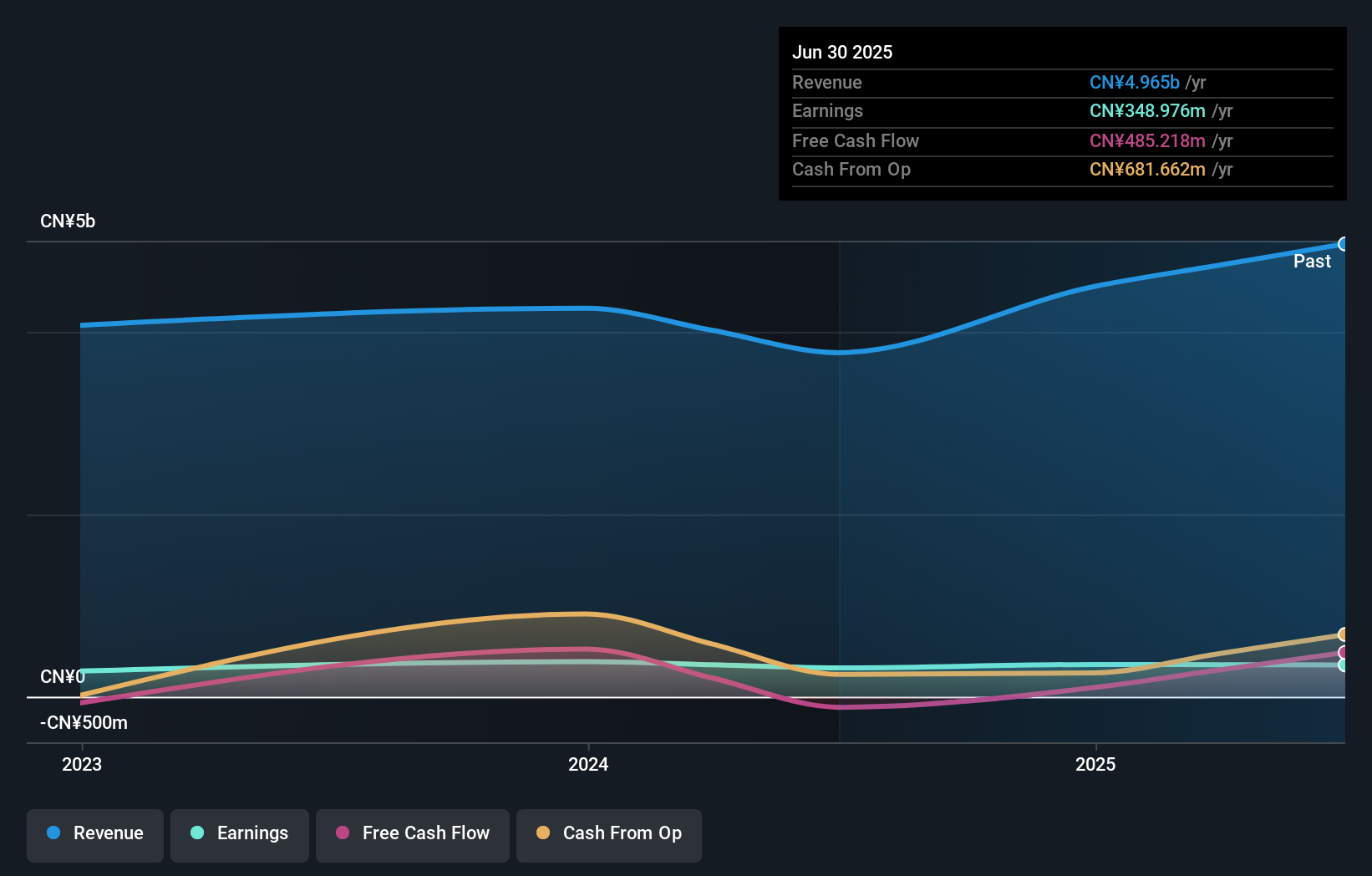Screen dimensions: 1372x876
Task: Toggle the Cash From Op legend button
Action: (x=609, y=835)
